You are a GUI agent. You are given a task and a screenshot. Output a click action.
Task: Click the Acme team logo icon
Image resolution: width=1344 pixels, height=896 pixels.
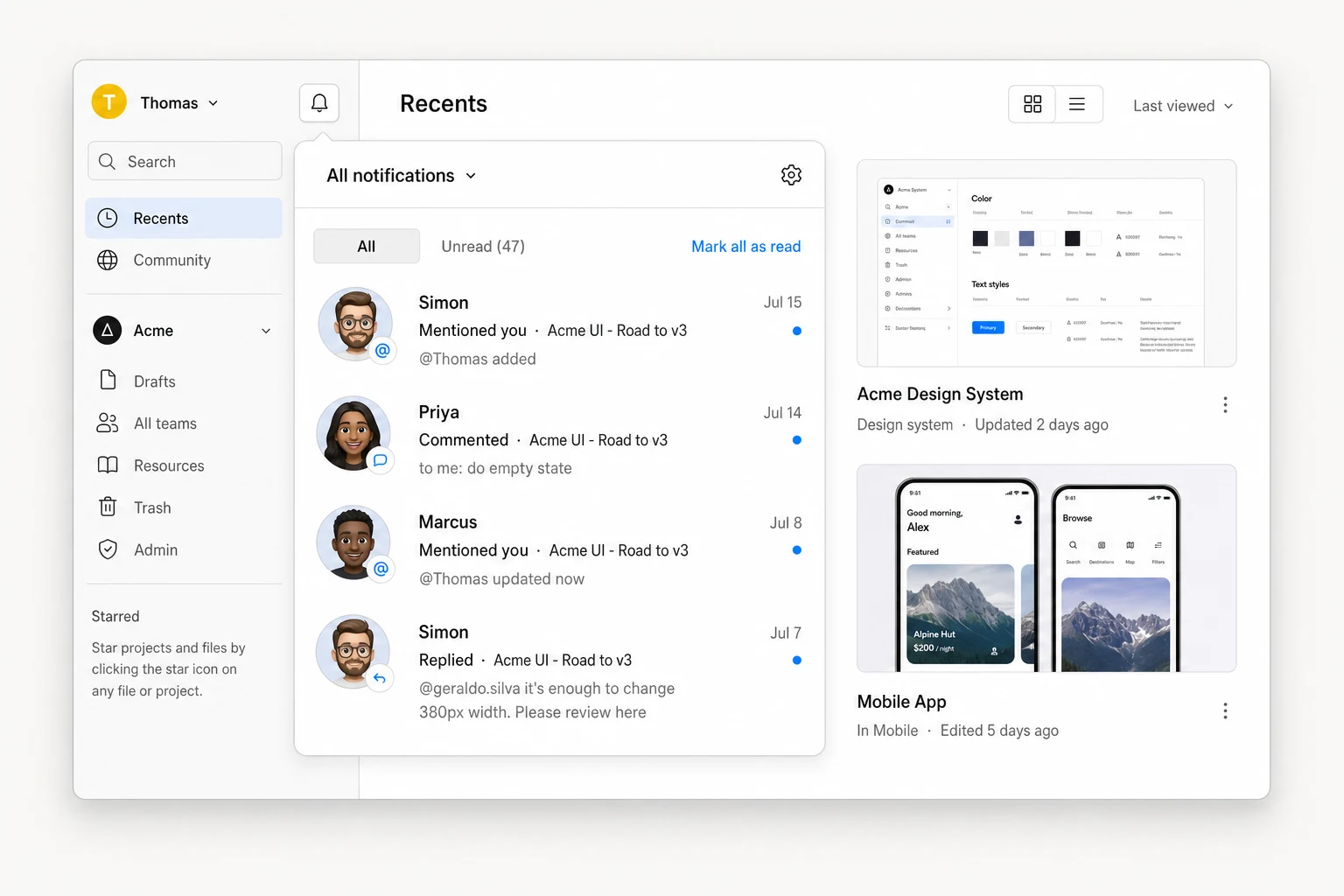[x=108, y=330]
